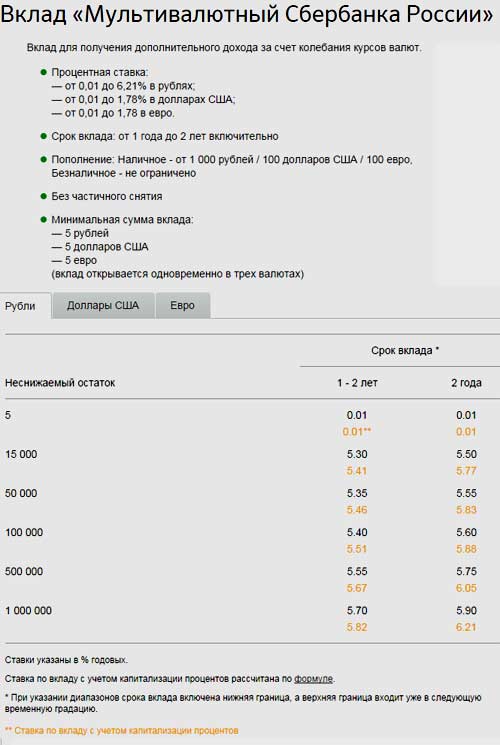Click the Срок вклада table heading
Viewport: 500px width, 745px height.
pos(405,351)
